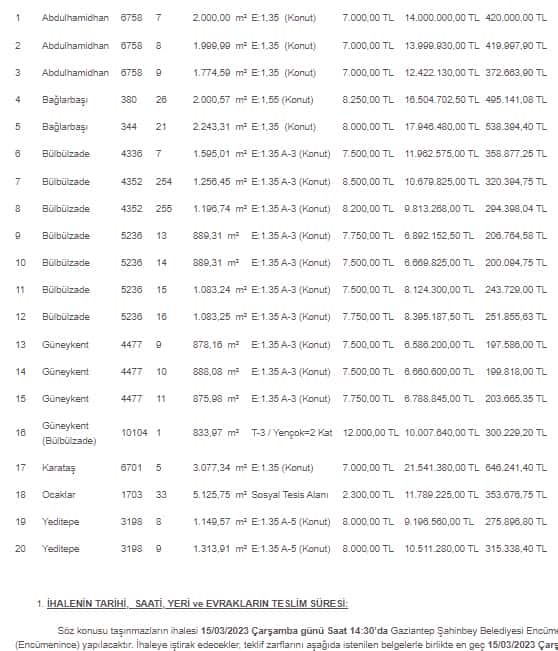
Task: Click the 2.243,31 m² area in row 5
Action: [220, 127]
